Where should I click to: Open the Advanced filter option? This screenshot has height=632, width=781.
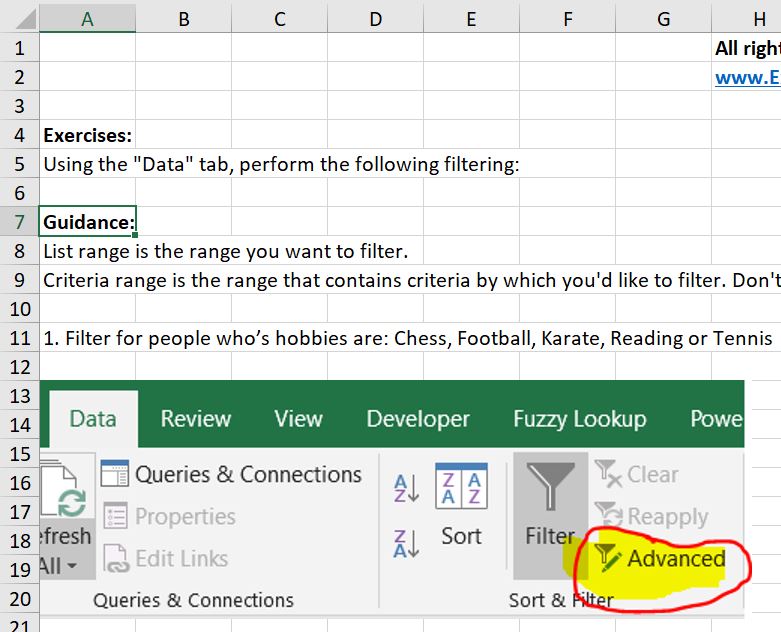(661, 559)
